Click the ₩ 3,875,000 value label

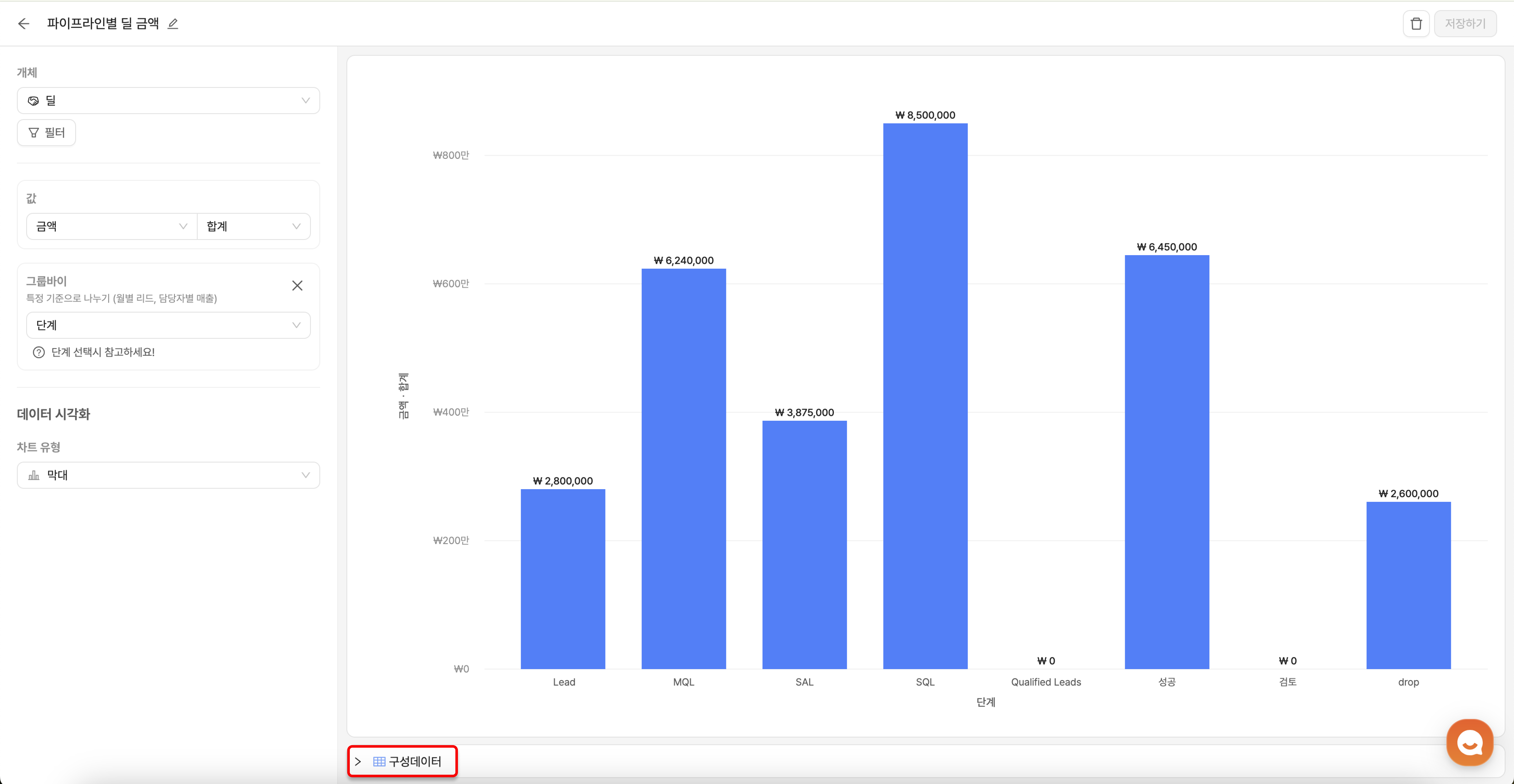coord(805,413)
